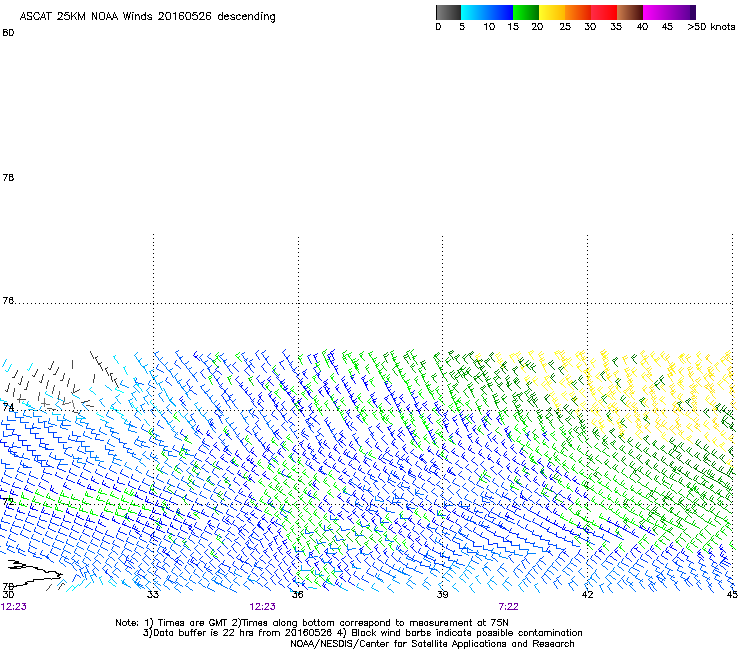The height and width of the screenshot is (650, 740).
Task: Click the 76 latitude axis label
Action: click(x=8, y=301)
